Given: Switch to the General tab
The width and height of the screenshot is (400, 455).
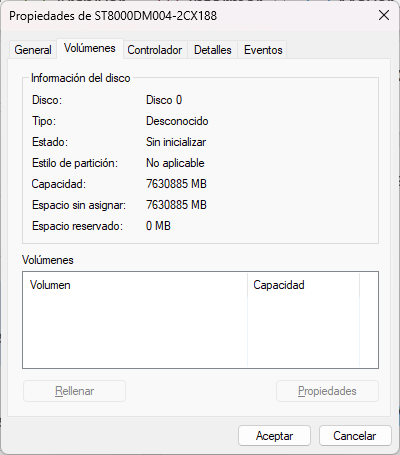Looking at the screenshot, I should click(x=33, y=50).
